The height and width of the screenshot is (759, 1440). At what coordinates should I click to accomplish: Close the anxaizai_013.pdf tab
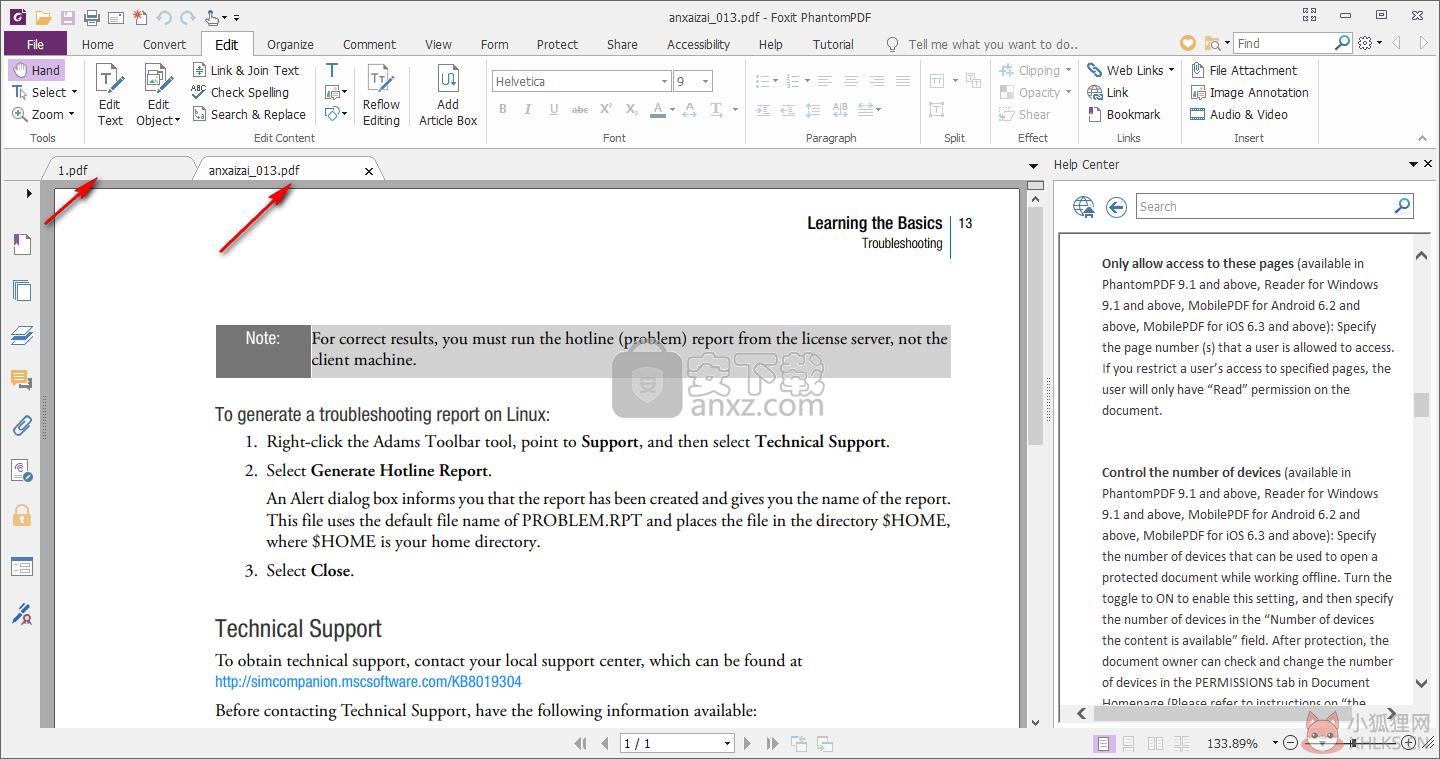[x=369, y=171]
